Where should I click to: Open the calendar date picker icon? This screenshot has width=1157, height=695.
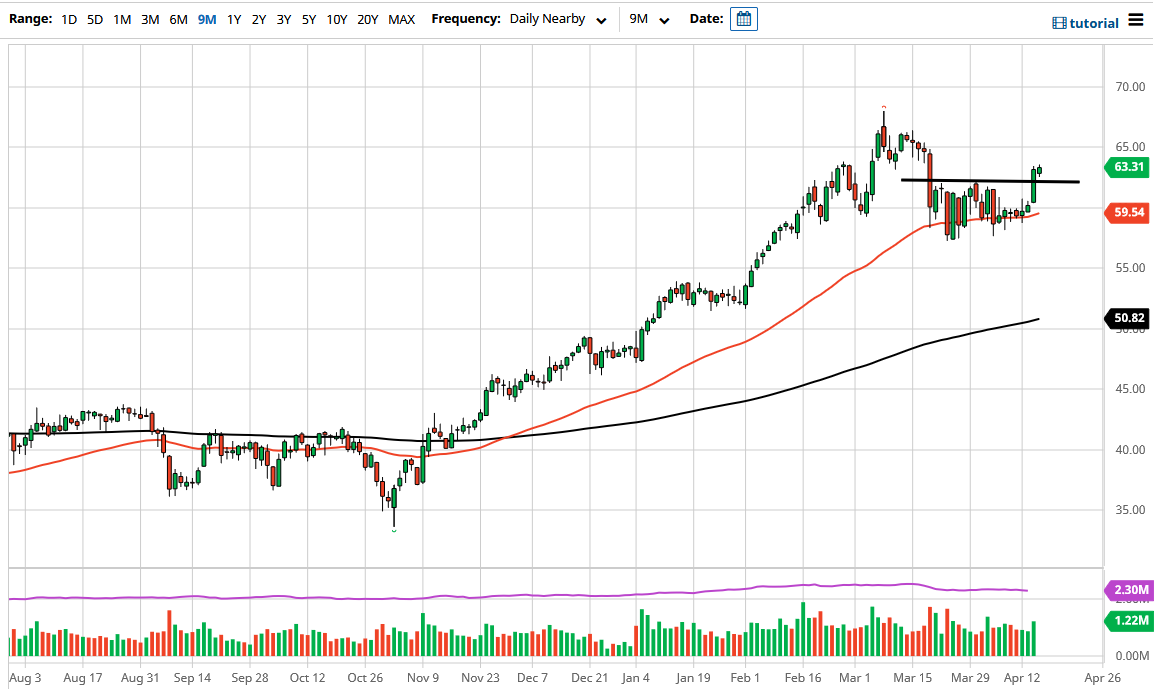[x=742, y=18]
